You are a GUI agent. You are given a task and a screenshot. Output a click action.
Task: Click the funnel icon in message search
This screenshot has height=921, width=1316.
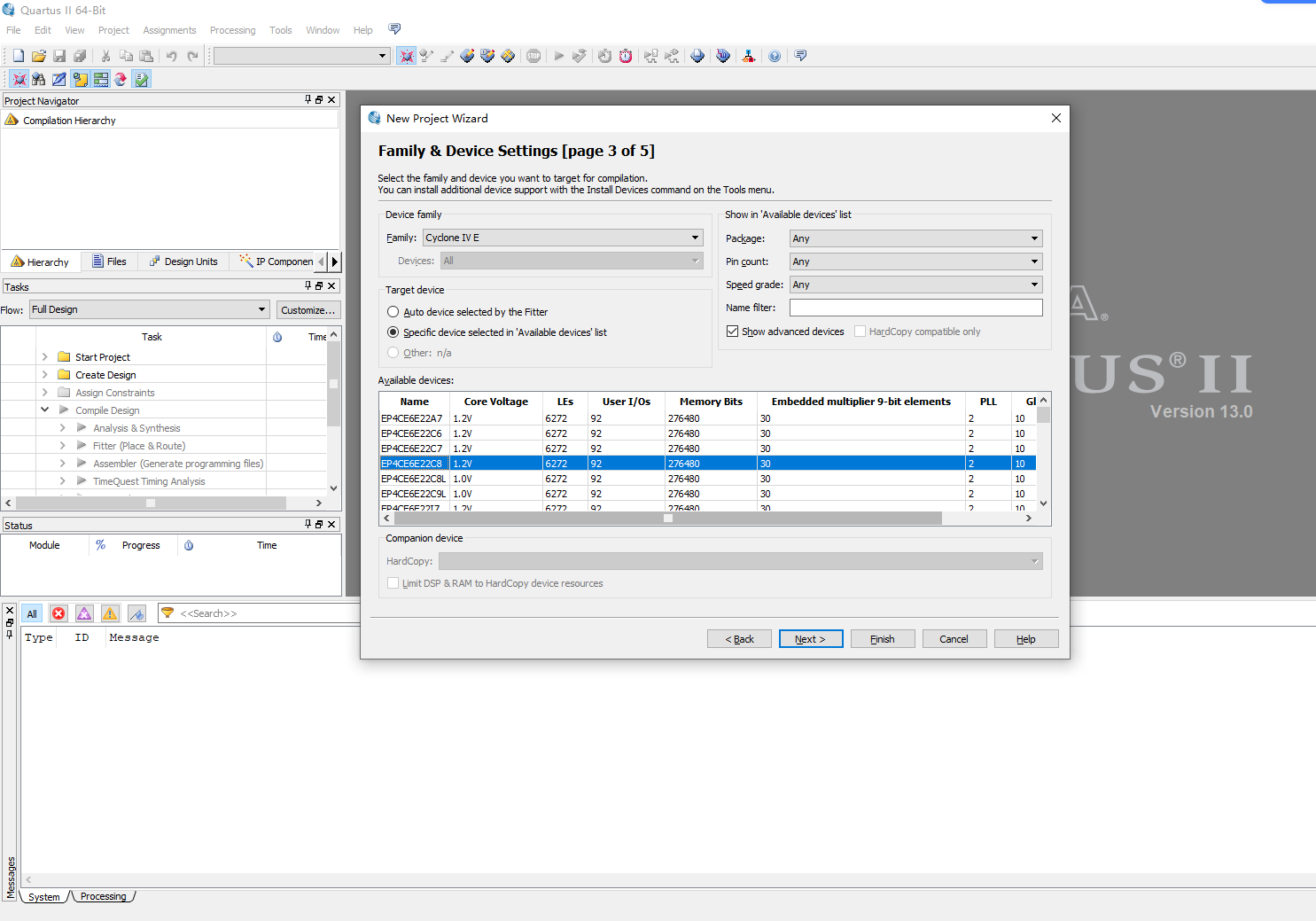pos(167,613)
